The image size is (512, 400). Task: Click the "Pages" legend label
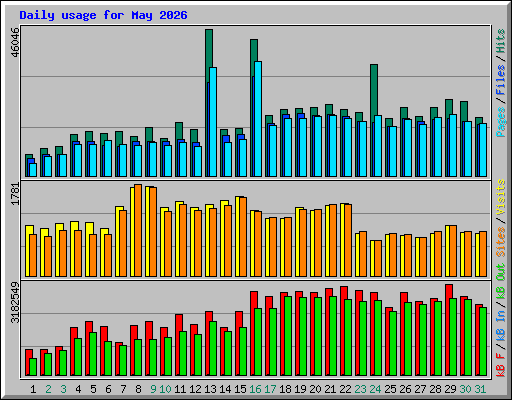pyautogui.click(x=501, y=122)
